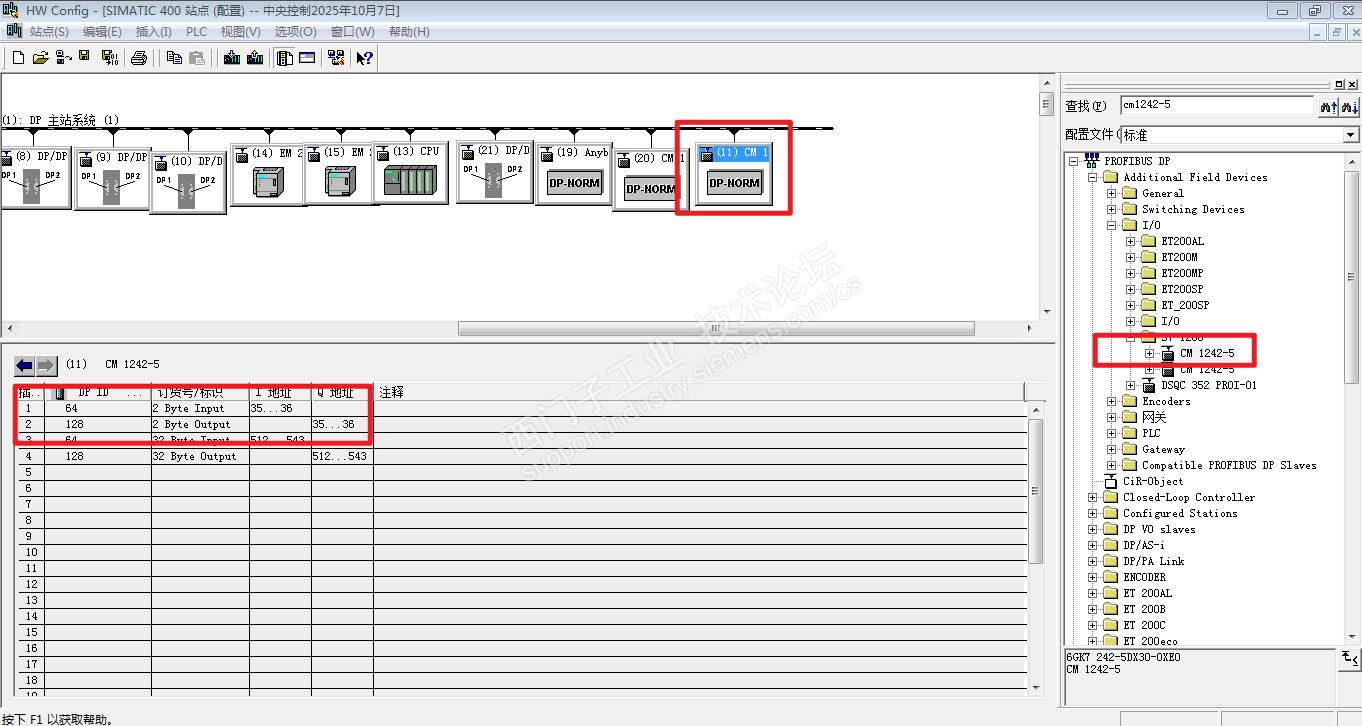Image resolution: width=1362 pixels, height=726 pixels.
Task: Click the station view horizontal scrollbar
Action: pyautogui.click(x=716, y=328)
